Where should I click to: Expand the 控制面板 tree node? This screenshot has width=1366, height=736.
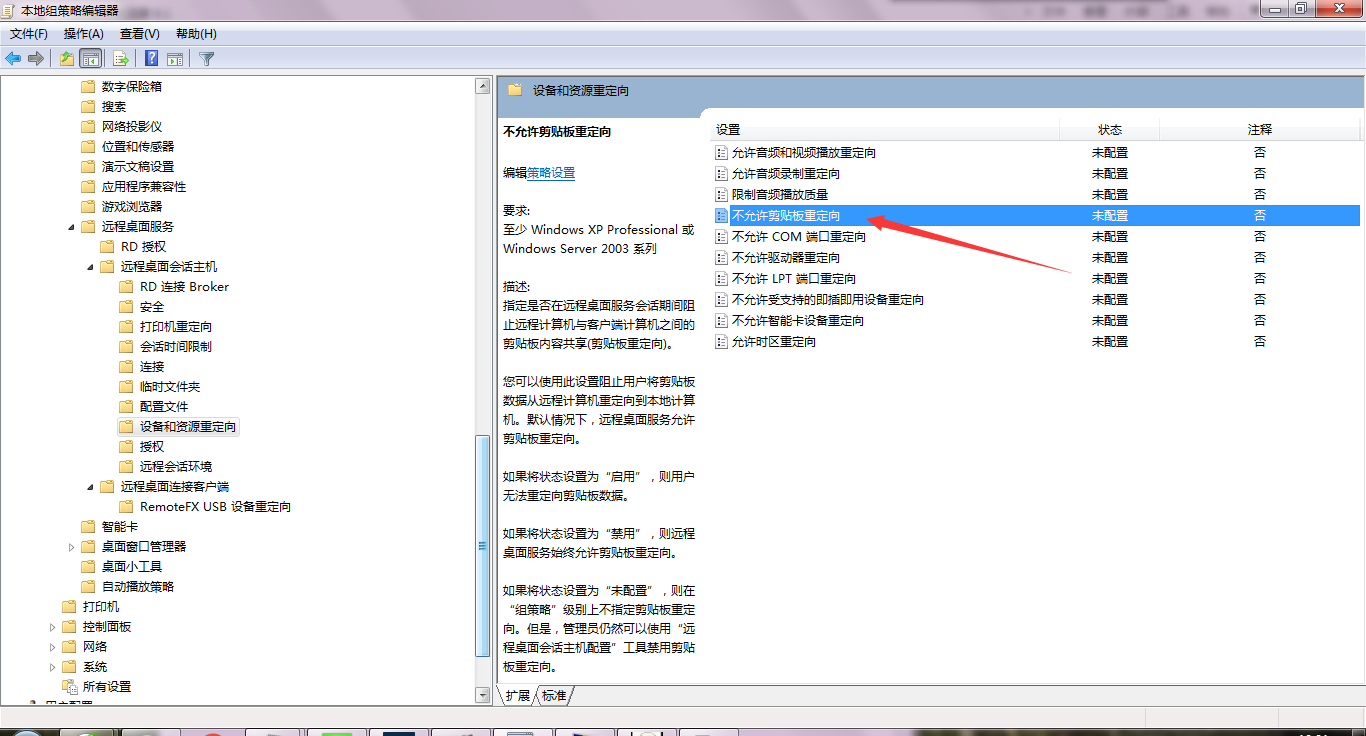pos(52,627)
